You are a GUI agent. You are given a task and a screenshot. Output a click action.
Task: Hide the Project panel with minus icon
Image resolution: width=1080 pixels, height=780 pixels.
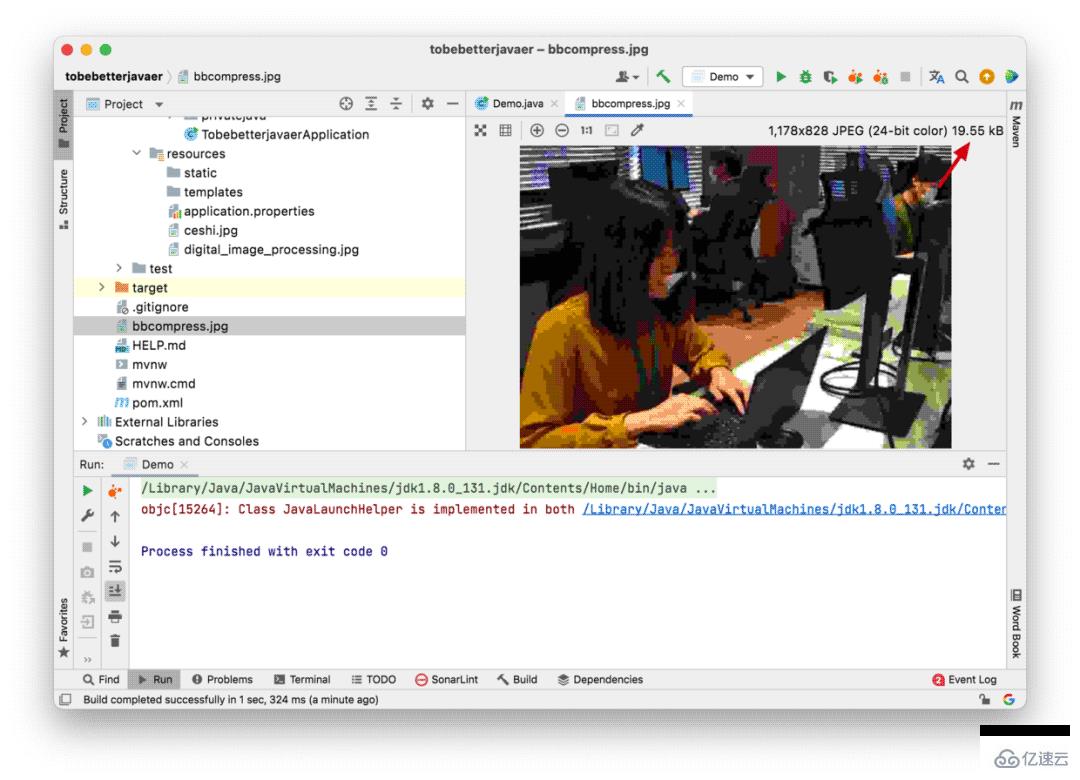(453, 103)
